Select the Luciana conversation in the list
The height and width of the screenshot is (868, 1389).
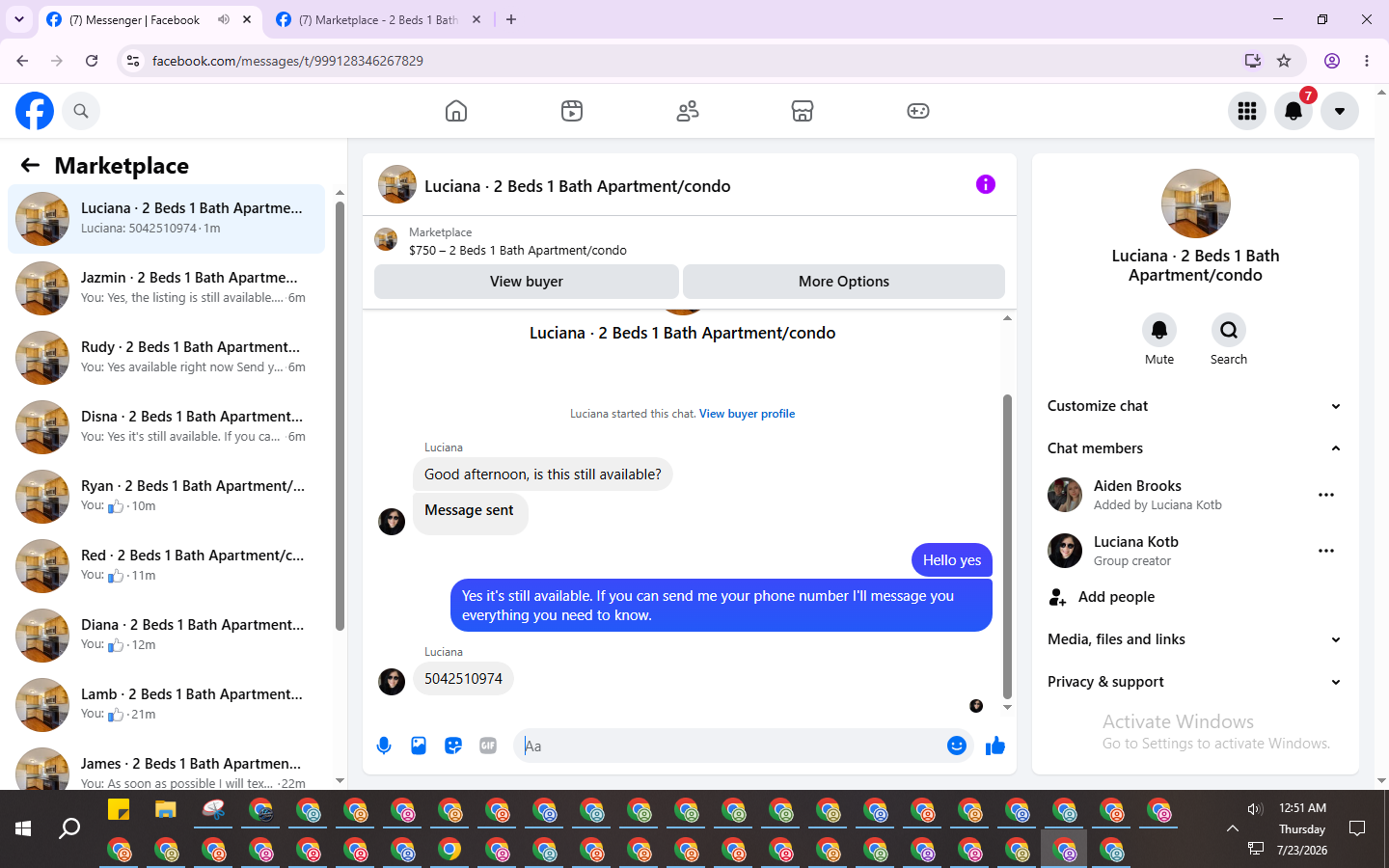coord(166,219)
